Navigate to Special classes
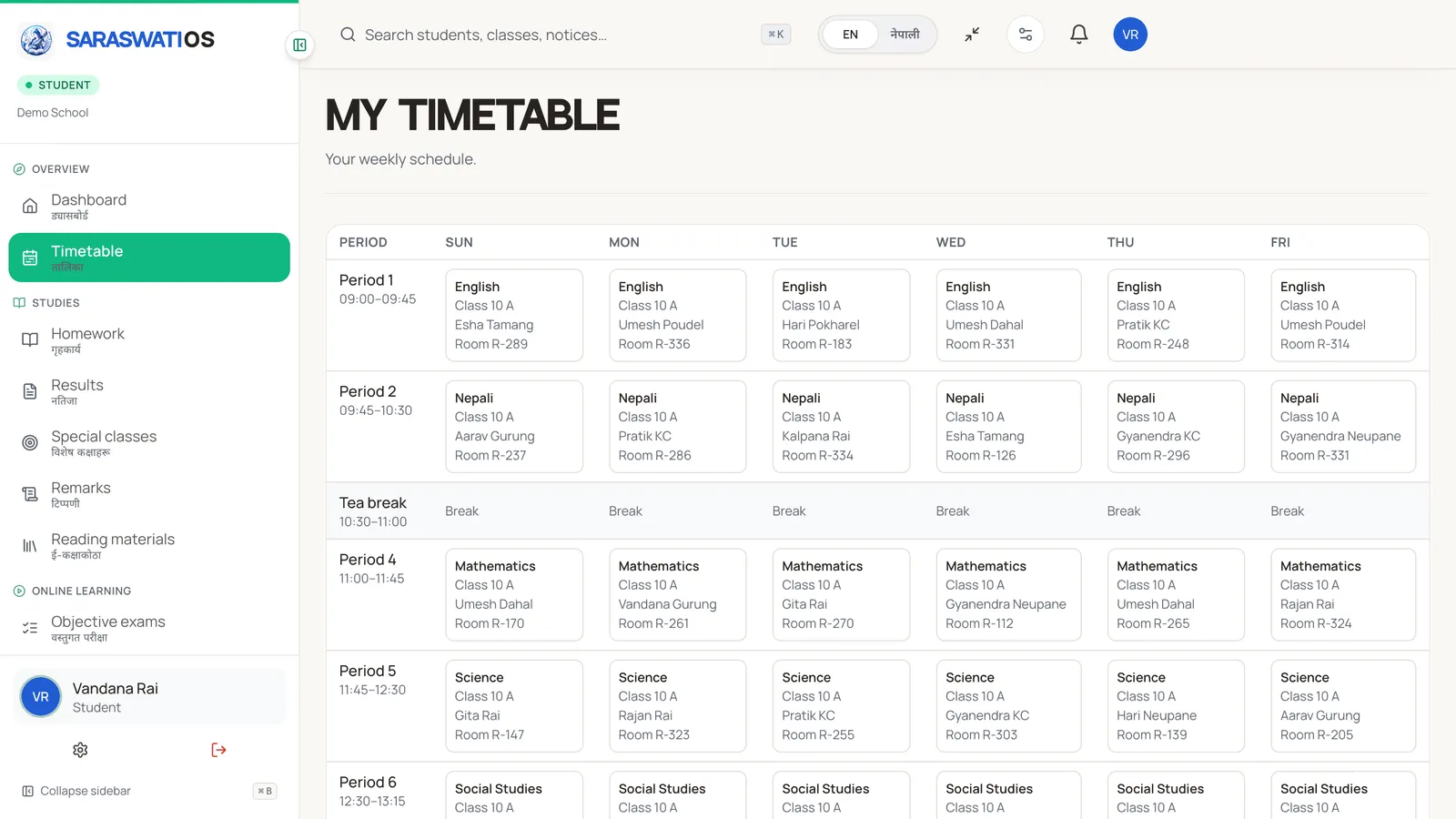The image size is (1456, 819). coord(149,443)
